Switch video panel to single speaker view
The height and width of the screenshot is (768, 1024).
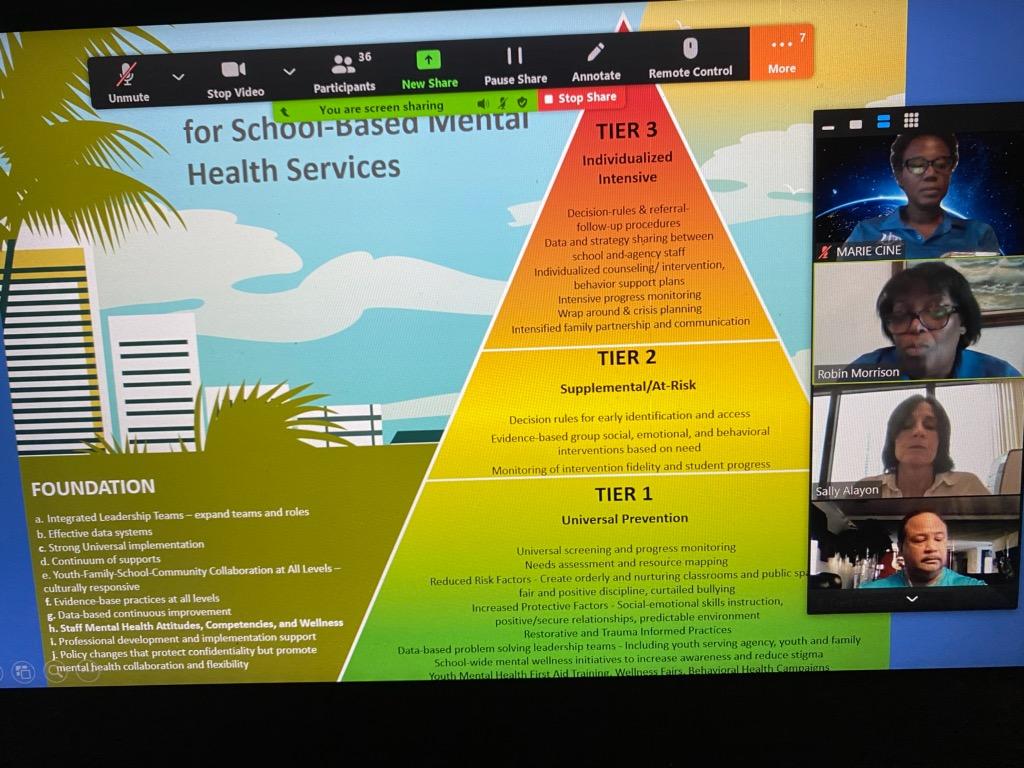[x=856, y=125]
